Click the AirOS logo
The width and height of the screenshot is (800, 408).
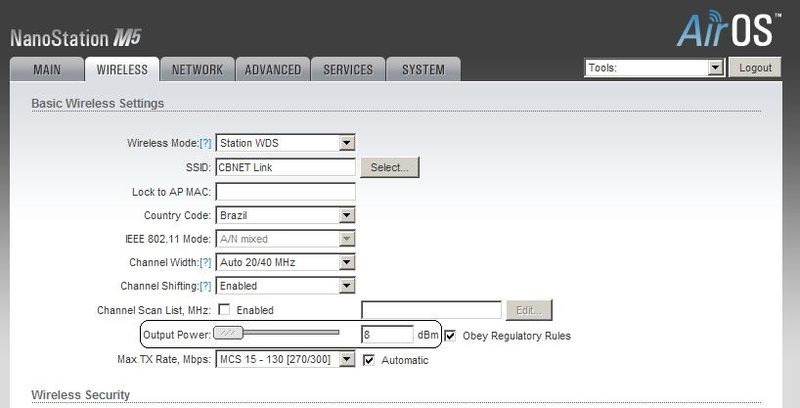pyautogui.click(x=729, y=30)
